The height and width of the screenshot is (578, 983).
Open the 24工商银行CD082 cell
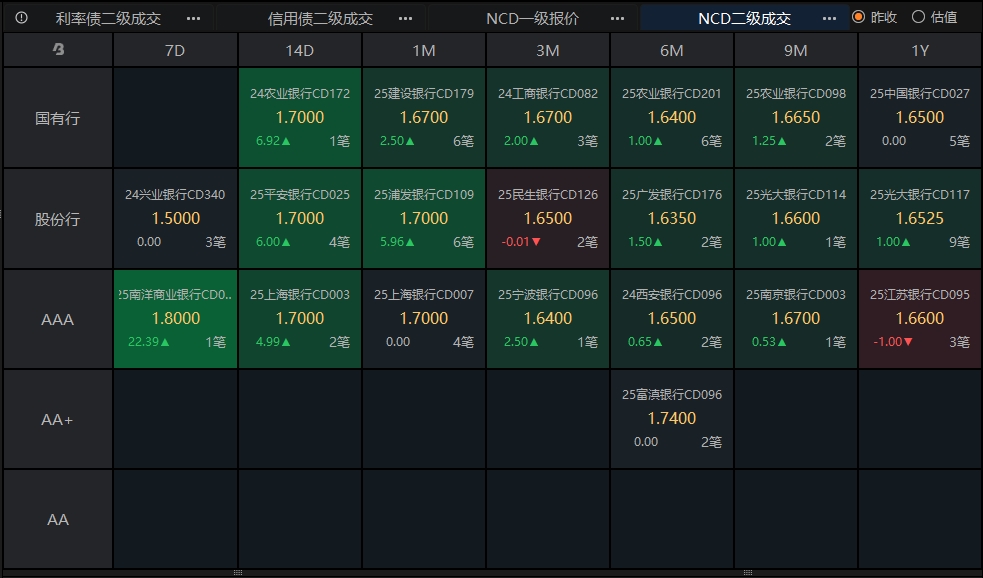548,118
